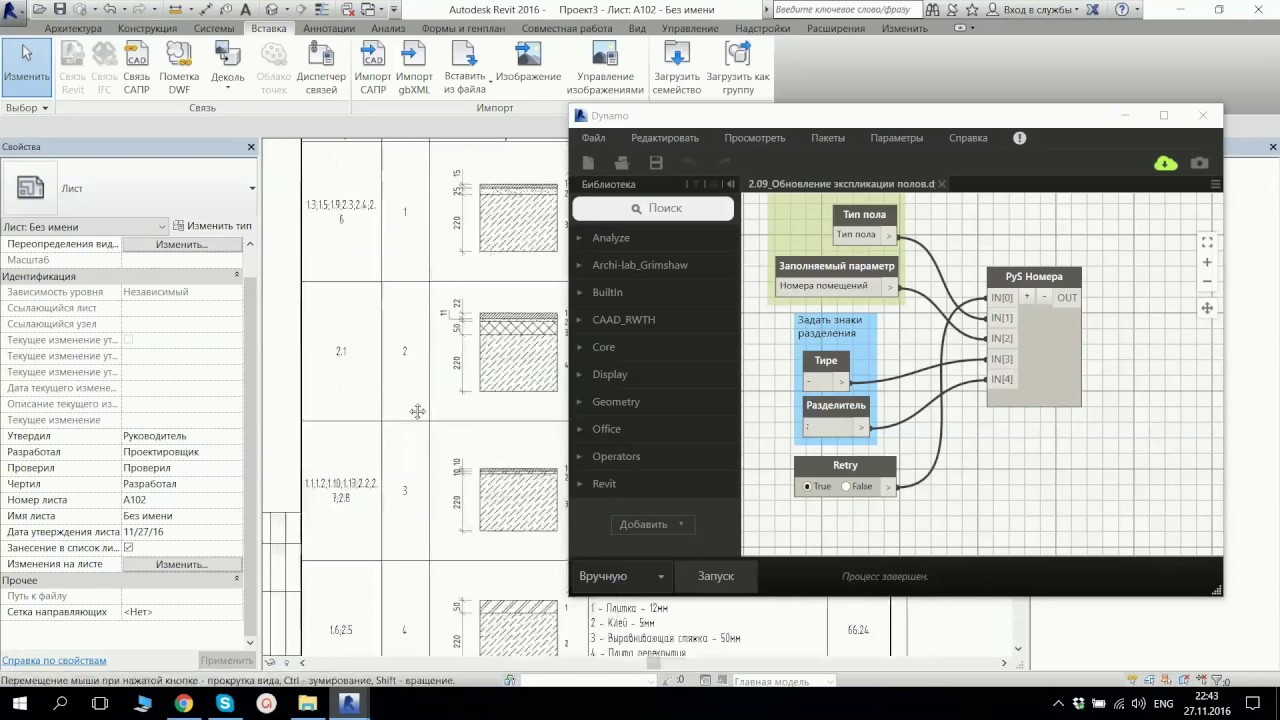Click Загрузить семейство icon
This screenshot has height=720, width=1280.
tap(677, 68)
